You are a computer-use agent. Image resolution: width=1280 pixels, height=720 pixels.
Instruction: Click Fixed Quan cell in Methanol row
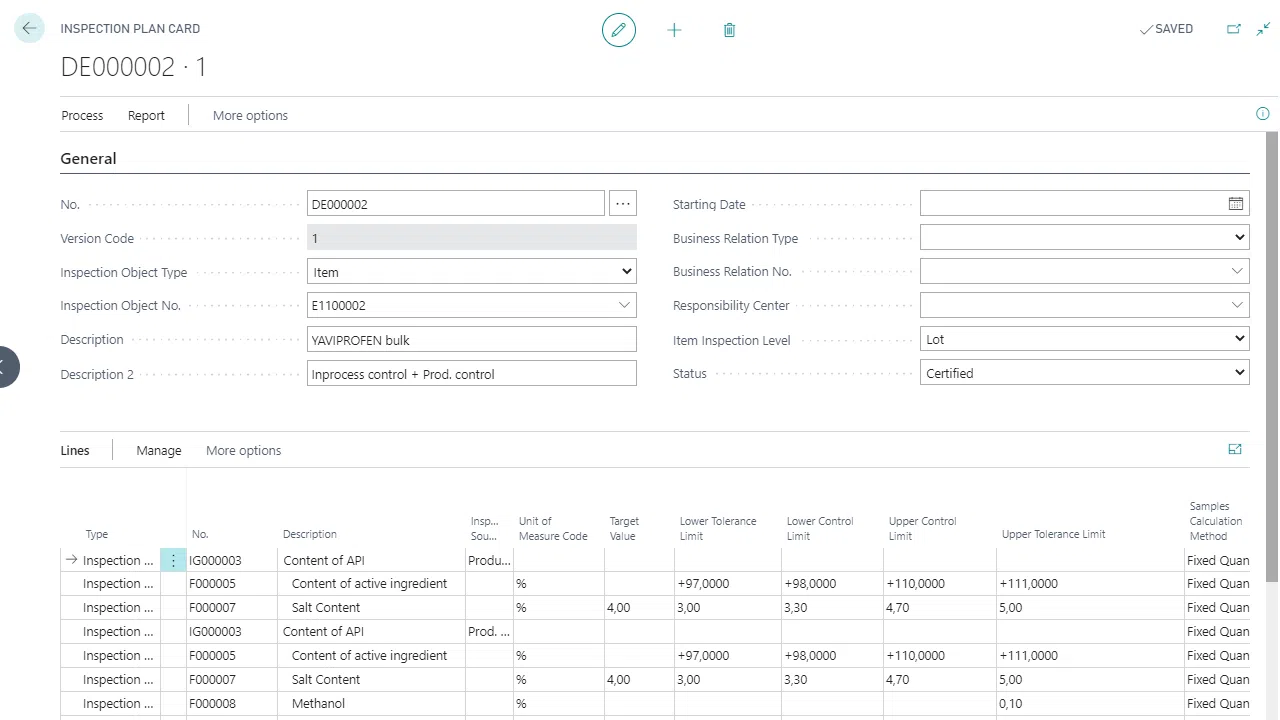(1217, 704)
